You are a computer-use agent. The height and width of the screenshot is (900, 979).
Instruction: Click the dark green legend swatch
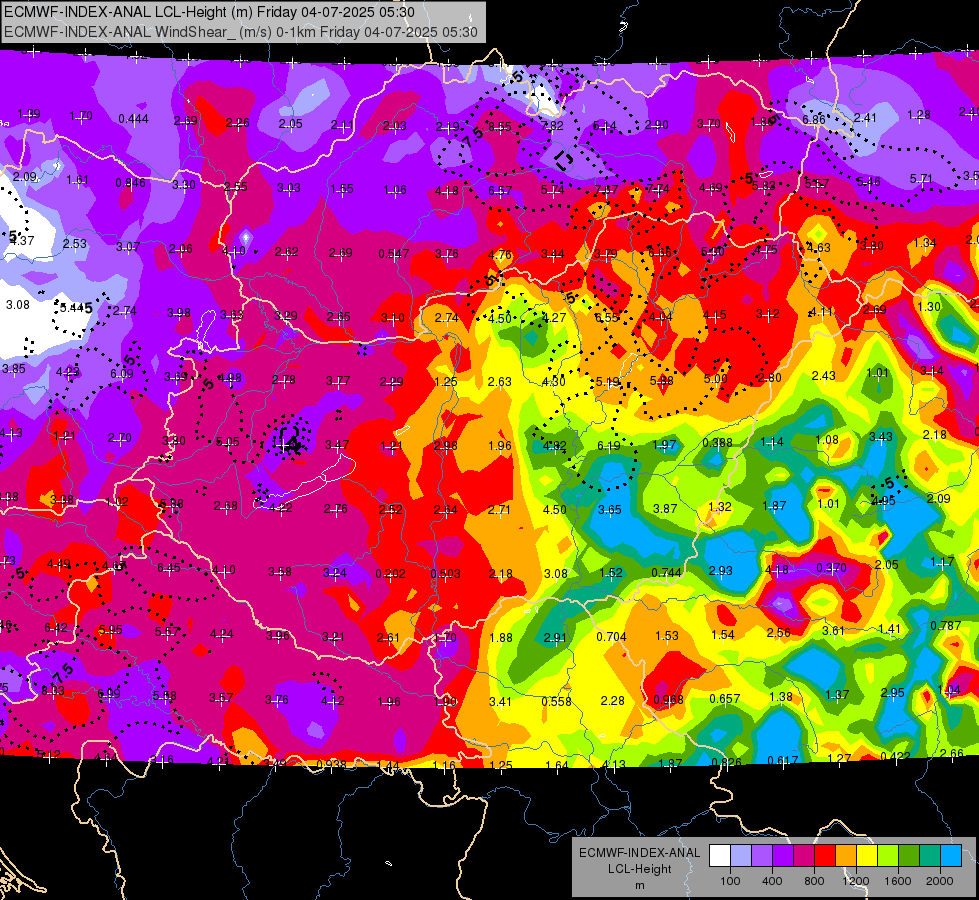pos(909,856)
